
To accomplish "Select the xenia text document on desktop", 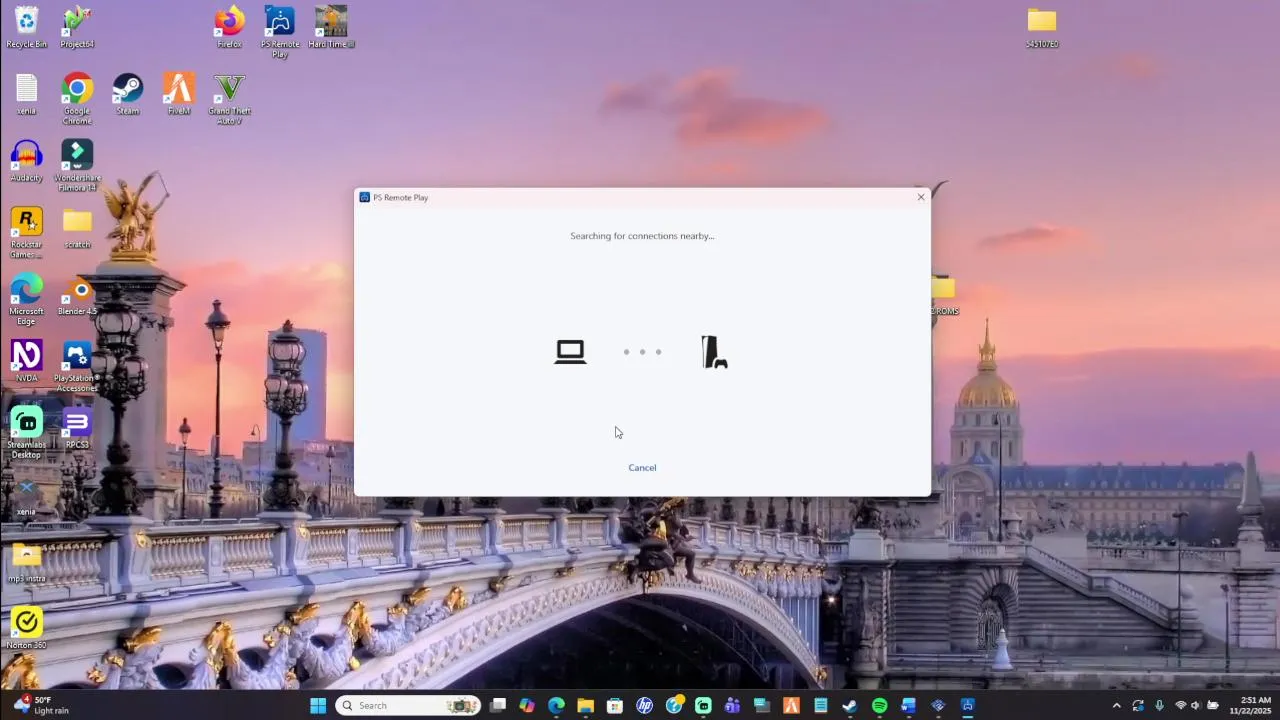I will click(27, 95).
